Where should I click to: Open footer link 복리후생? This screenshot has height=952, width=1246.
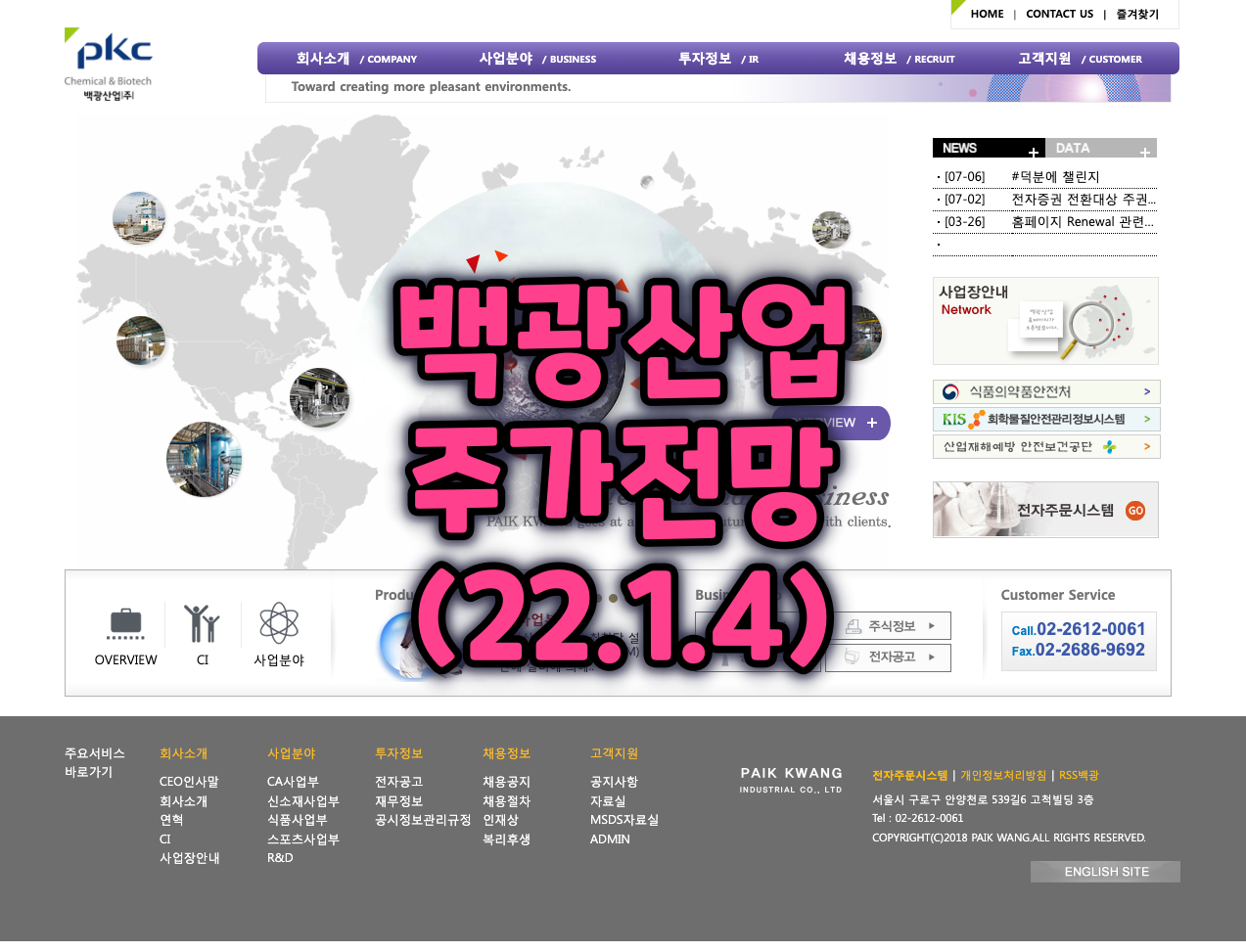[x=506, y=839]
